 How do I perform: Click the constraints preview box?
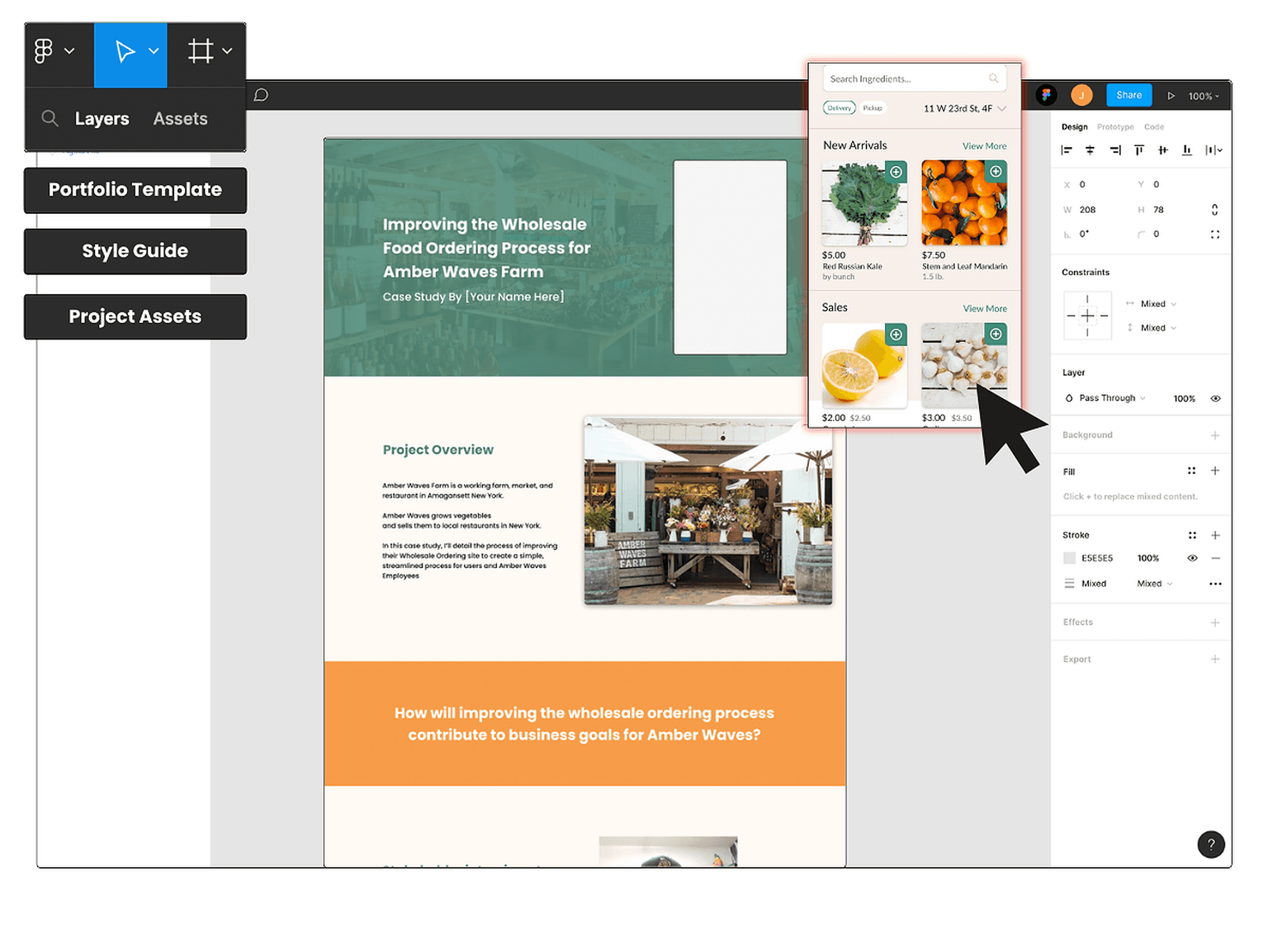(1087, 316)
